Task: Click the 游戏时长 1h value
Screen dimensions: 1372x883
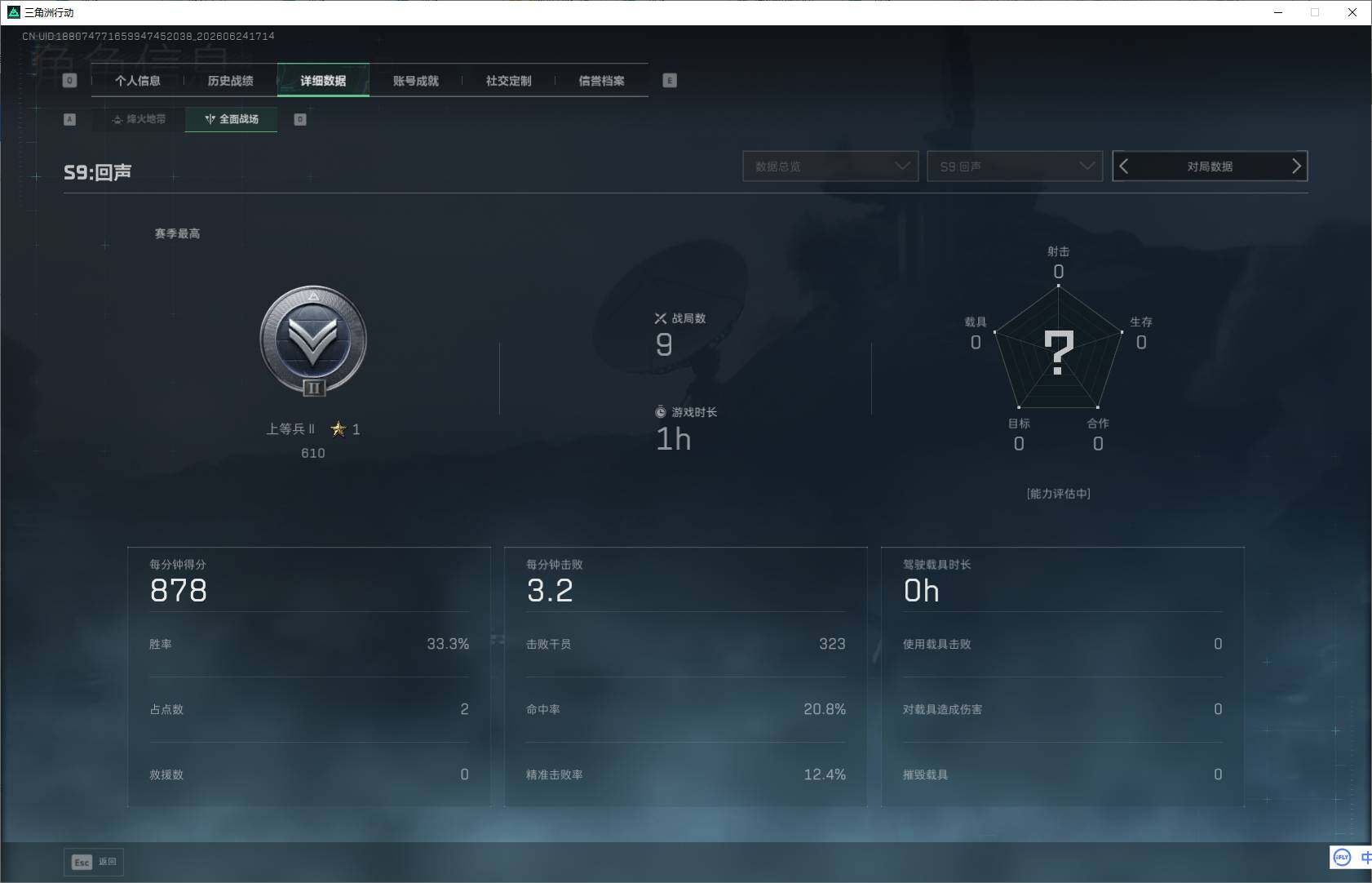Action: tap(674, 439)
